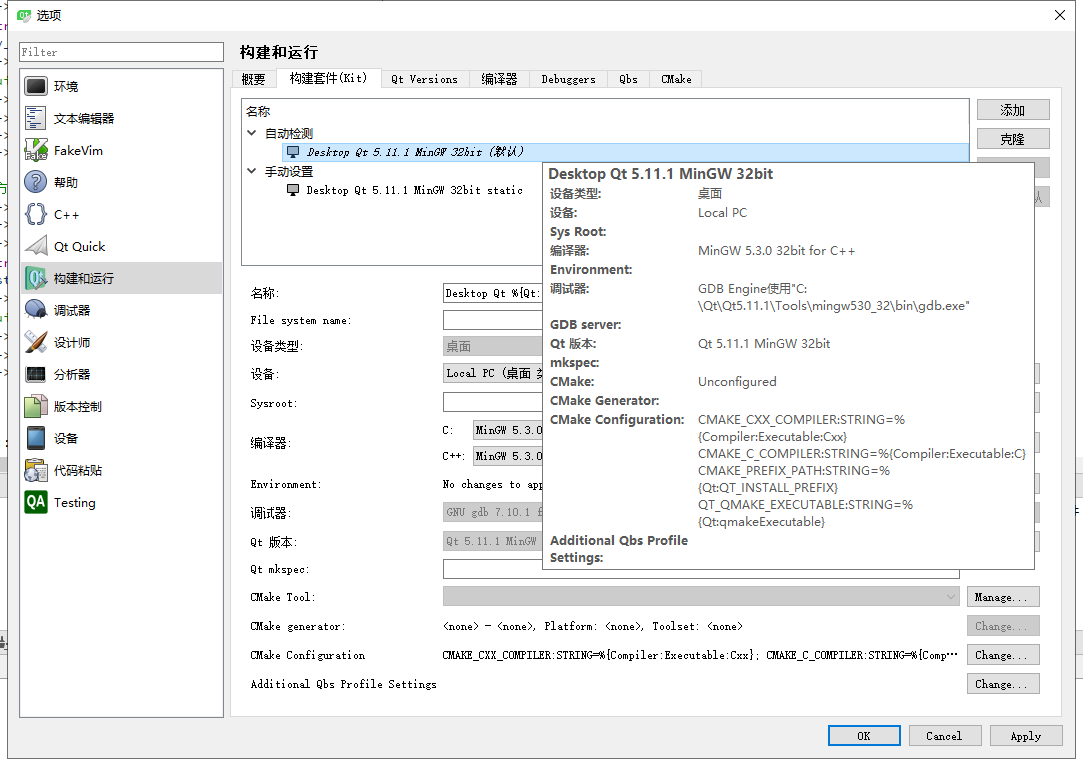
Task: Click the kit 名称 input field
Action: pos(492,293)
